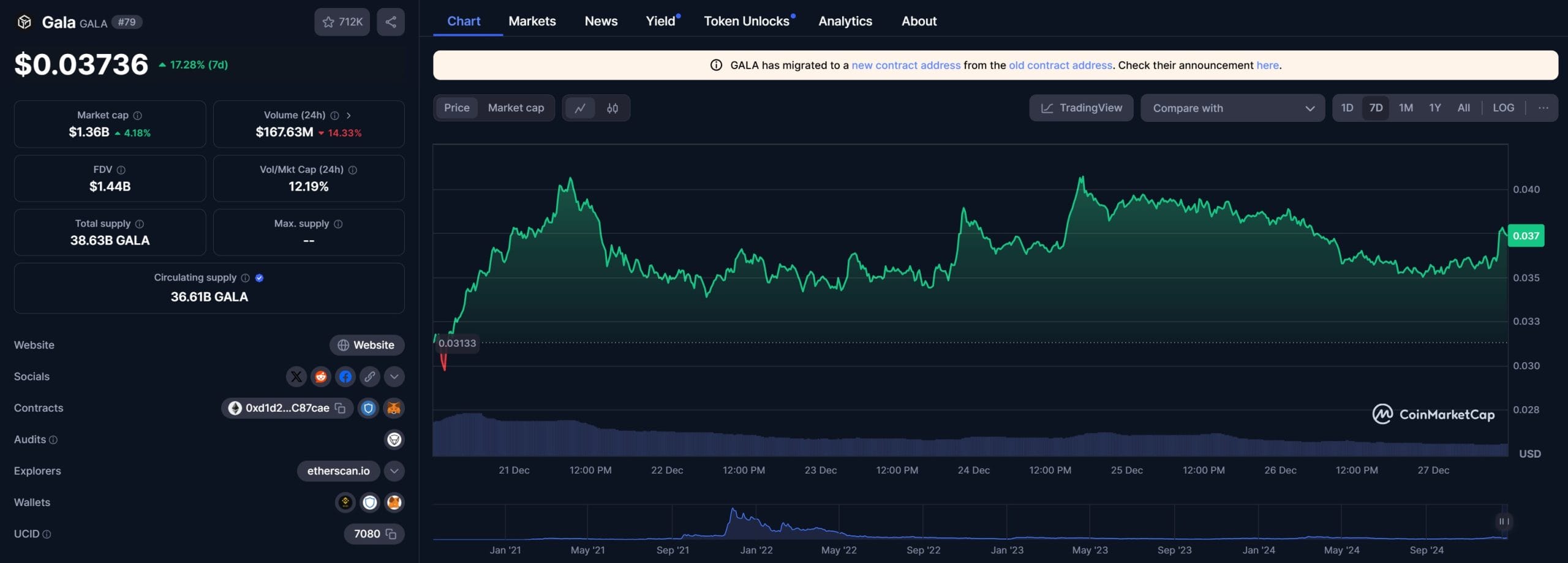Open the announcement 'here' link
1568x563 pixels.
point(1267,65)
